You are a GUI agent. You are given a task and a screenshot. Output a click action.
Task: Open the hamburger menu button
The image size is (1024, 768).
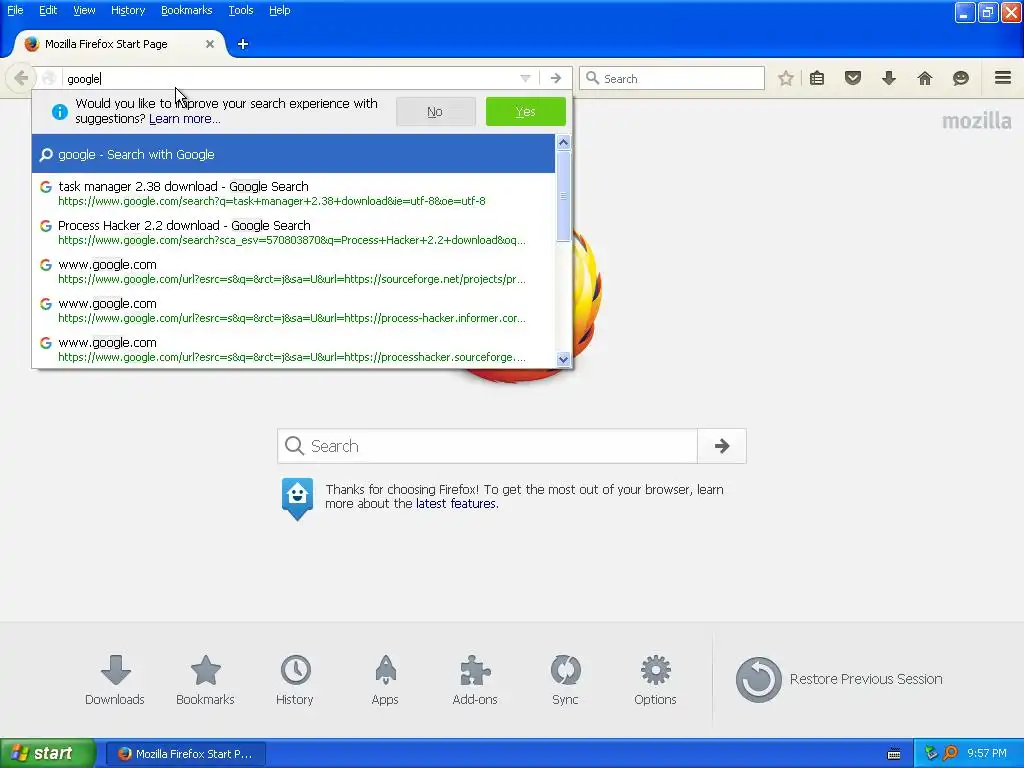1003,78
